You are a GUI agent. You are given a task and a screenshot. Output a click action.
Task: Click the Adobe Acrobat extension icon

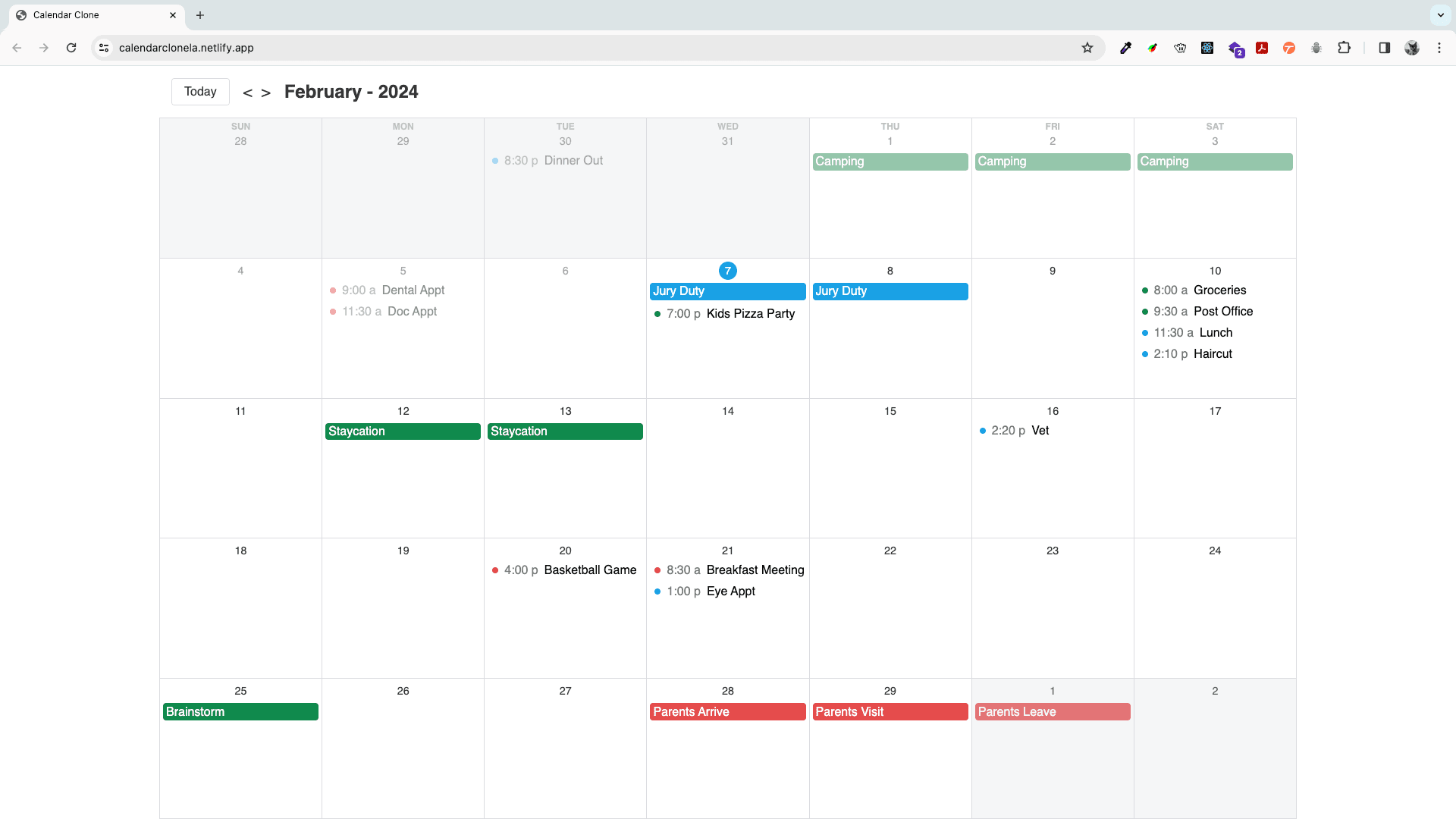(1262, 48)
